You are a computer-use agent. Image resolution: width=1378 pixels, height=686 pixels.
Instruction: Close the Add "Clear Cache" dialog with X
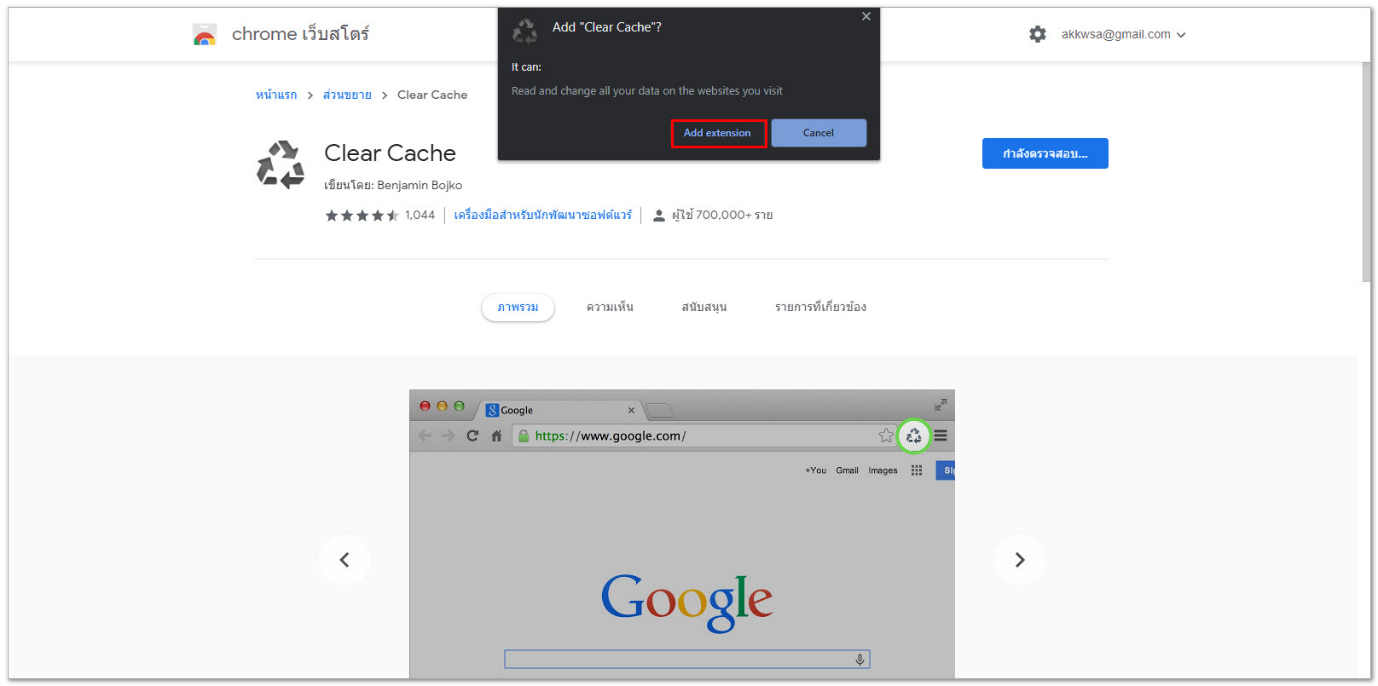[866, 16]
